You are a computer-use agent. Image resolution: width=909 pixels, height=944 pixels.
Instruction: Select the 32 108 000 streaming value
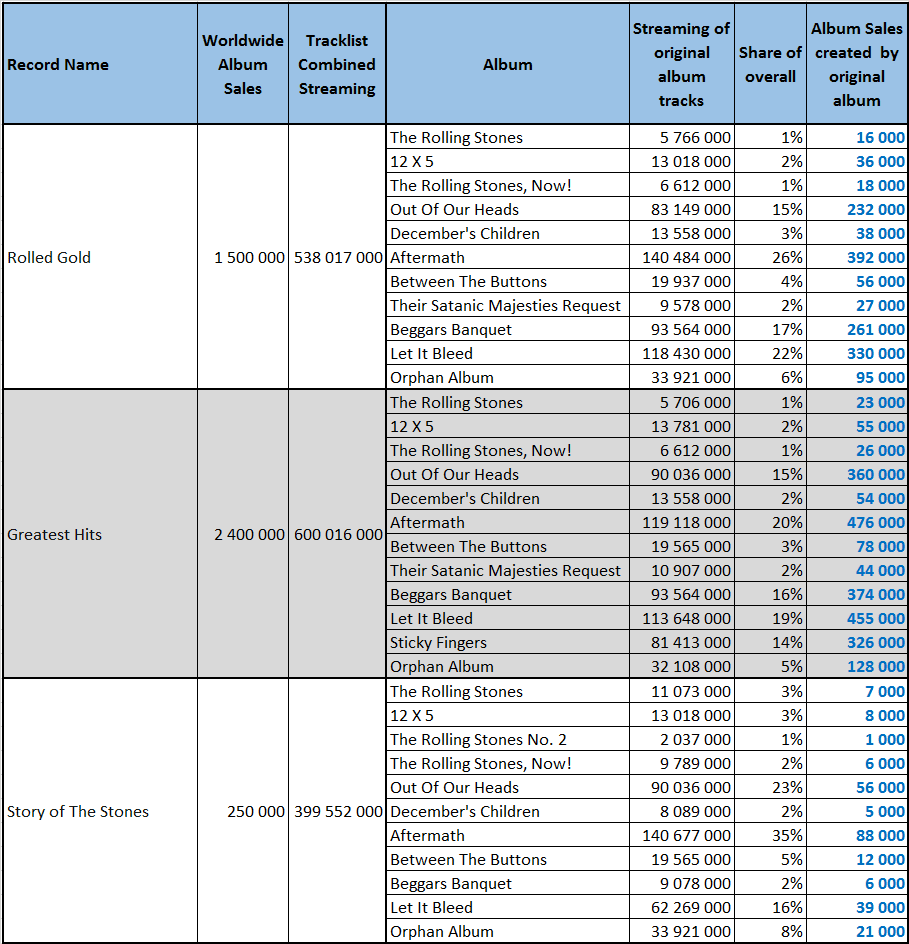pyautogui.click(x=690, y=666)
